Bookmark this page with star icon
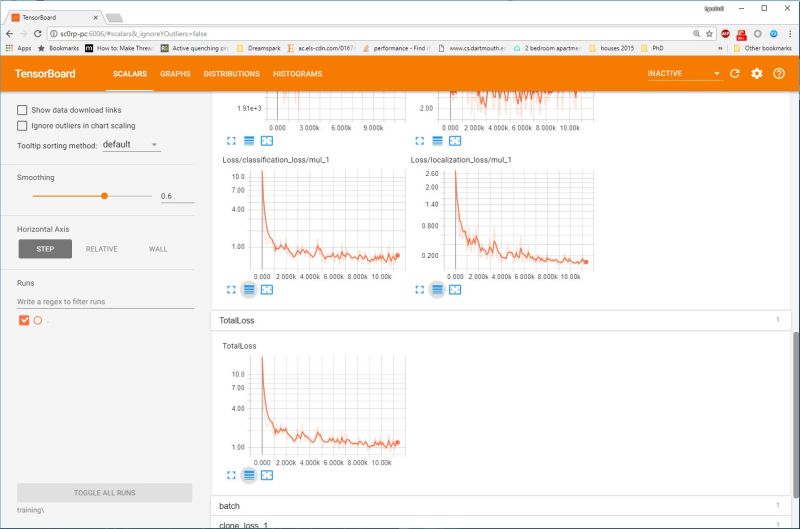The image size is (800, 529). [x=709, y=34]
